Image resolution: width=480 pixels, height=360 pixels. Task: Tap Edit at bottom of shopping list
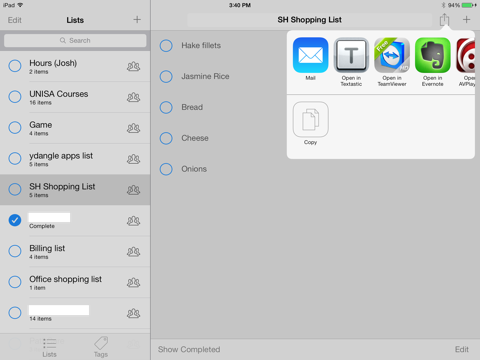click(462, 349)
